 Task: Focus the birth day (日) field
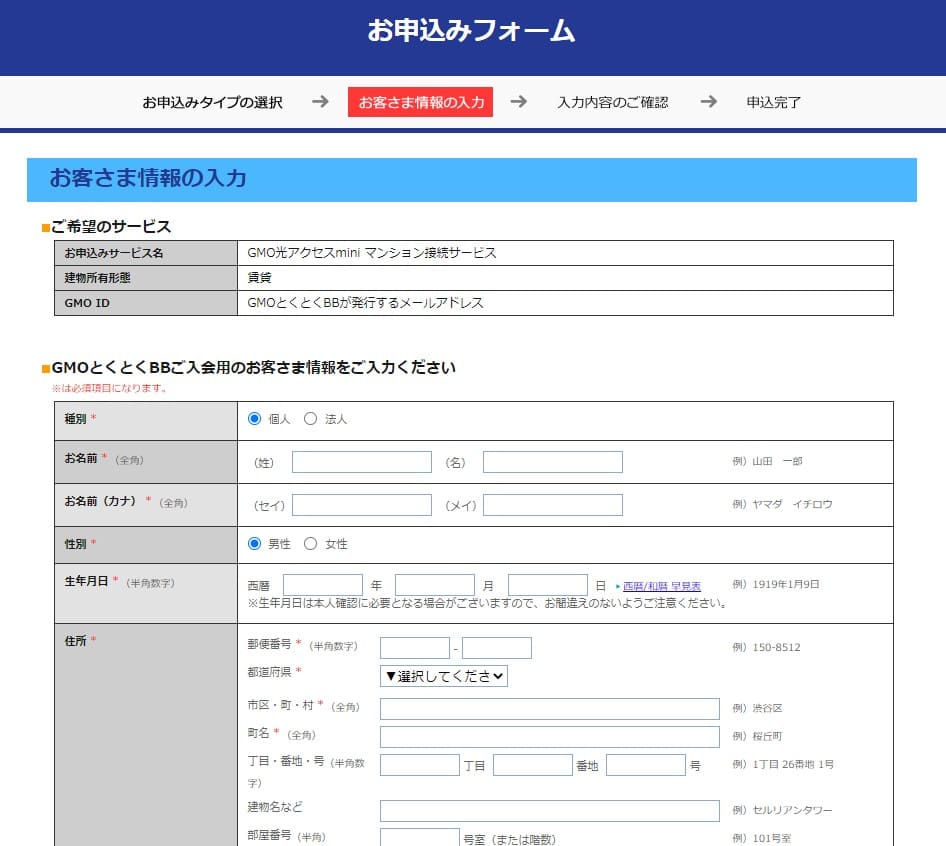(548, 585)
